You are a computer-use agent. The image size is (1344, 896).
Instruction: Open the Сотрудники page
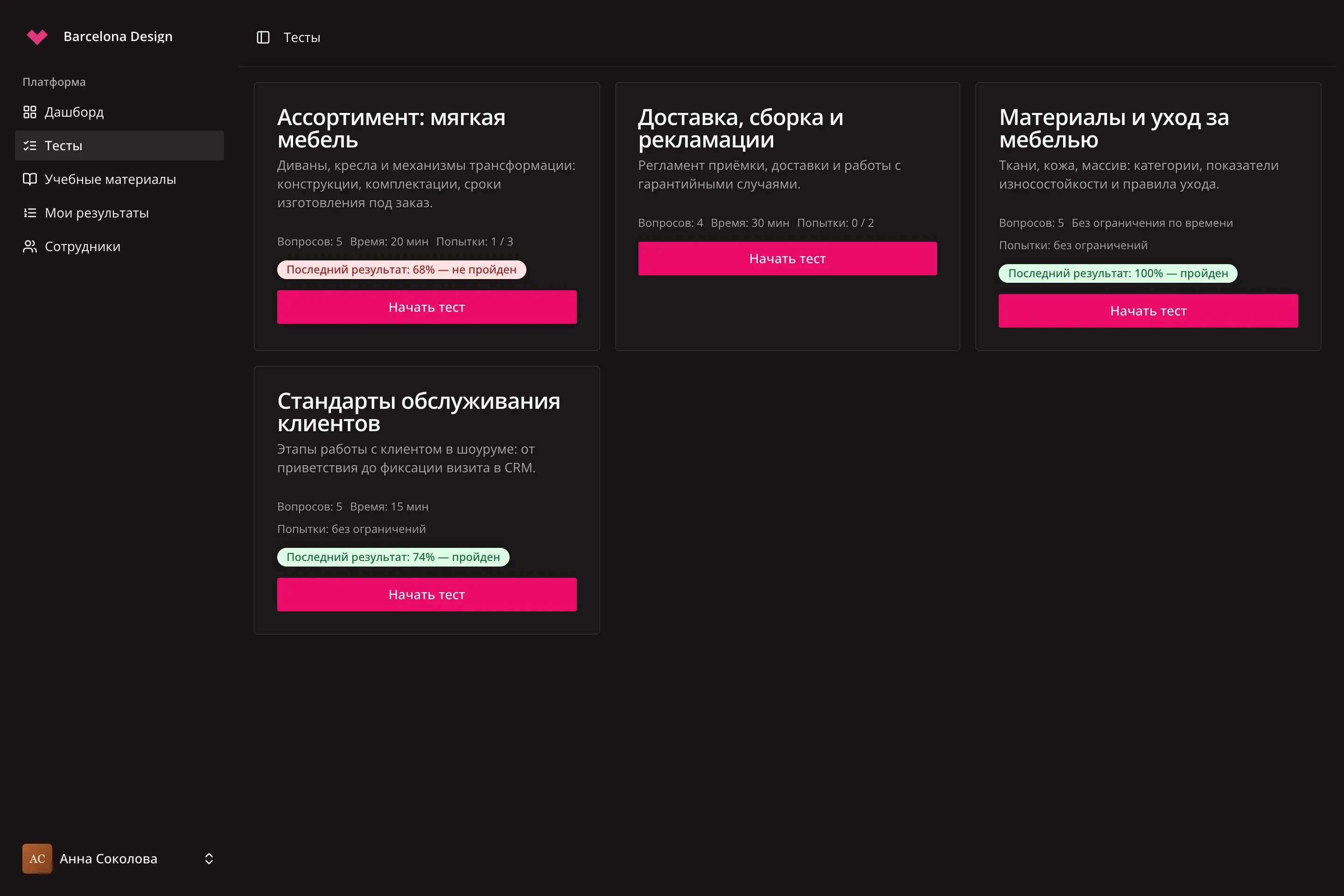pyautogui.click(x=119, y=246)
